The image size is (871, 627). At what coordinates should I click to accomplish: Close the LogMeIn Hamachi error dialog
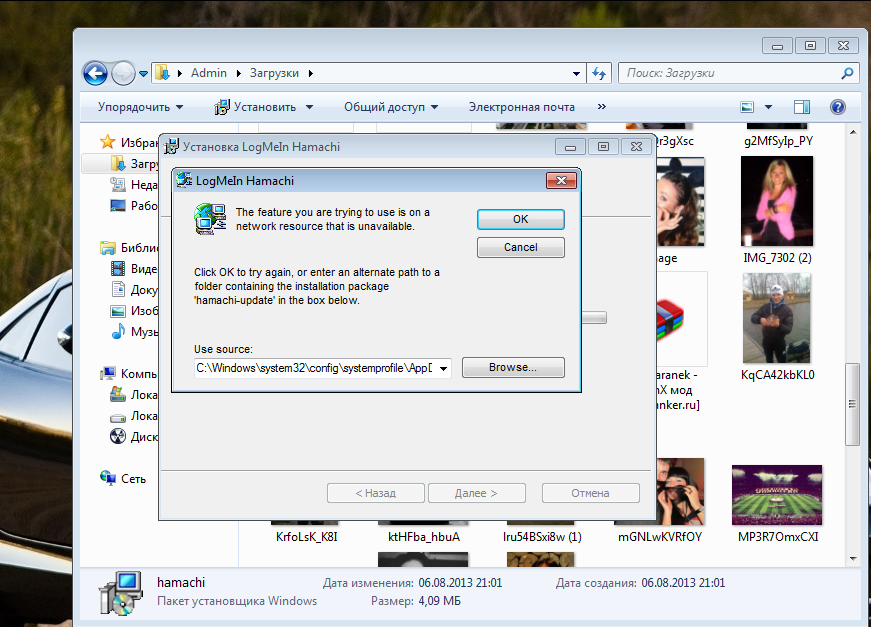tap(561, 180)
